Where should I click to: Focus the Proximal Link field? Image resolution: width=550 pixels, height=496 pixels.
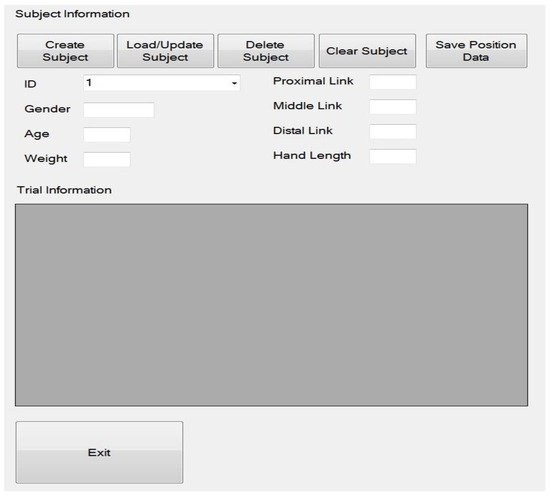(393, 82)
